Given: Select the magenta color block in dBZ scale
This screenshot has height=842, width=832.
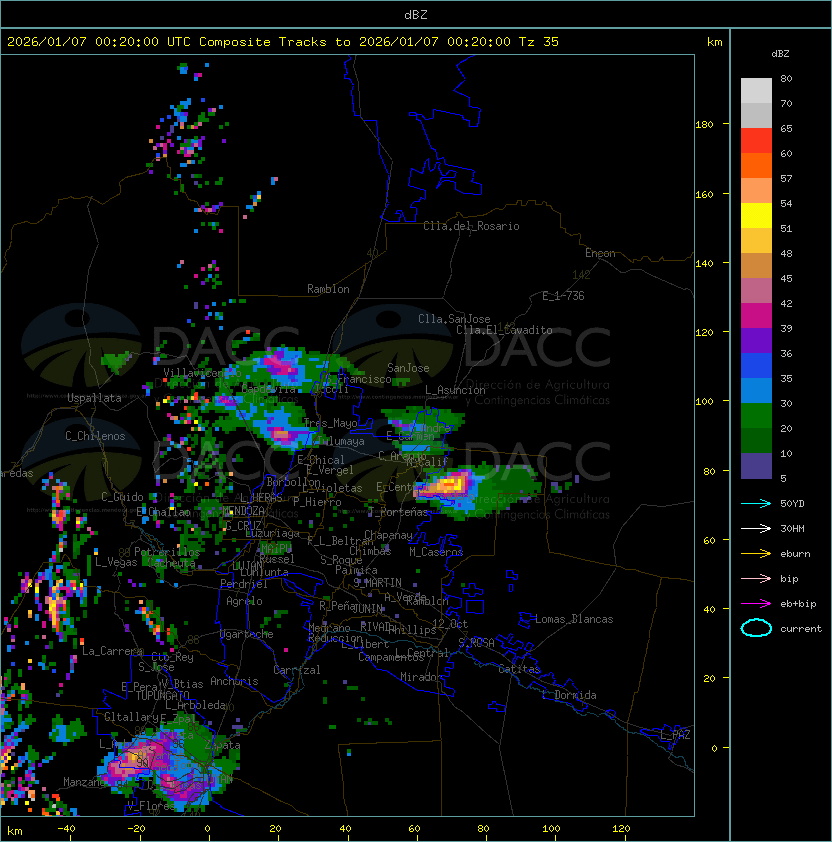Looking at the screenshot, I should pos(756,316).
